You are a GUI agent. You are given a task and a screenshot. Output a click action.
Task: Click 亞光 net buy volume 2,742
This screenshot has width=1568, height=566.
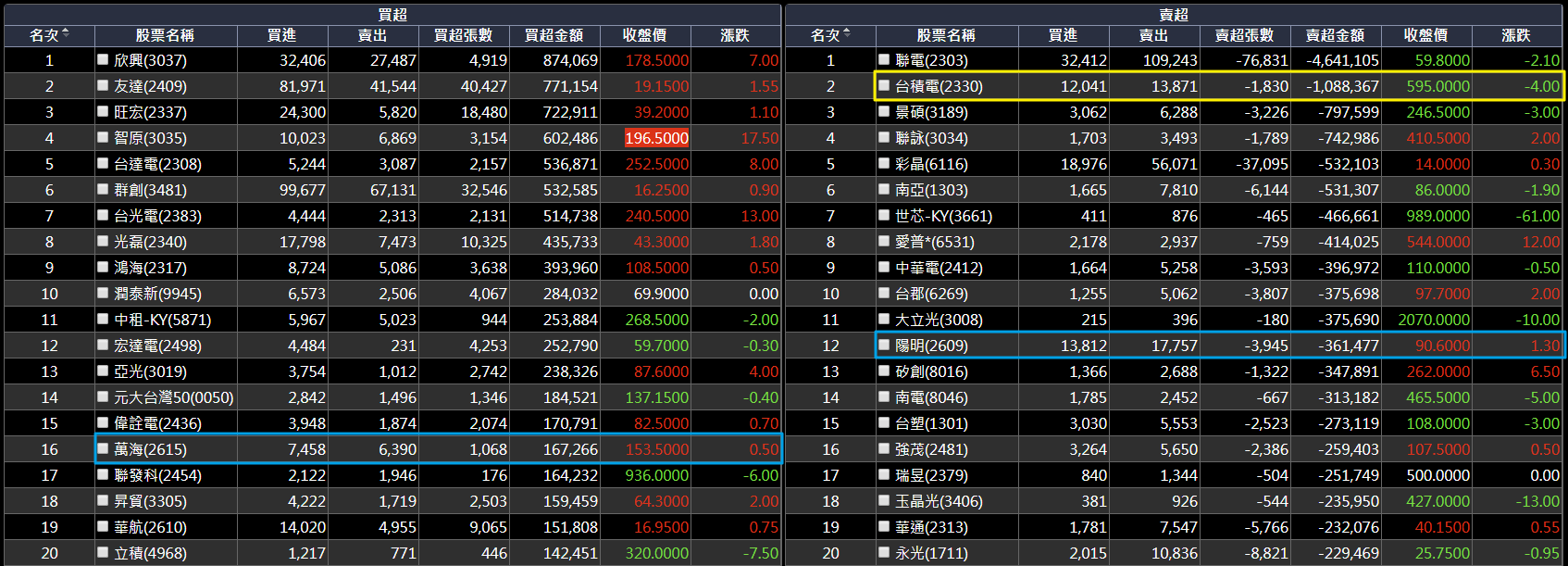[488, 371]
